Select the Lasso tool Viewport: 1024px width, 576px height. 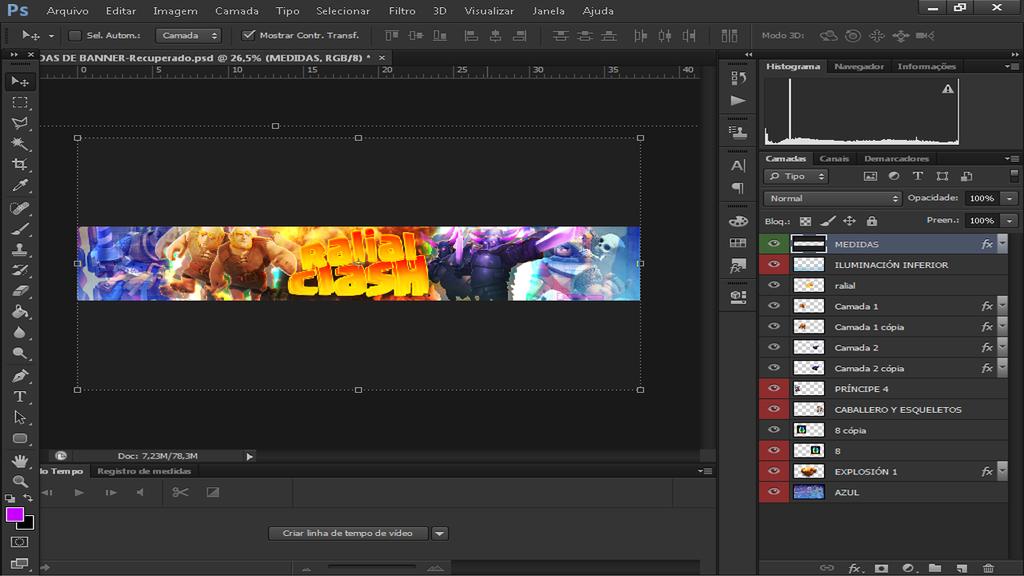[20, 122]
